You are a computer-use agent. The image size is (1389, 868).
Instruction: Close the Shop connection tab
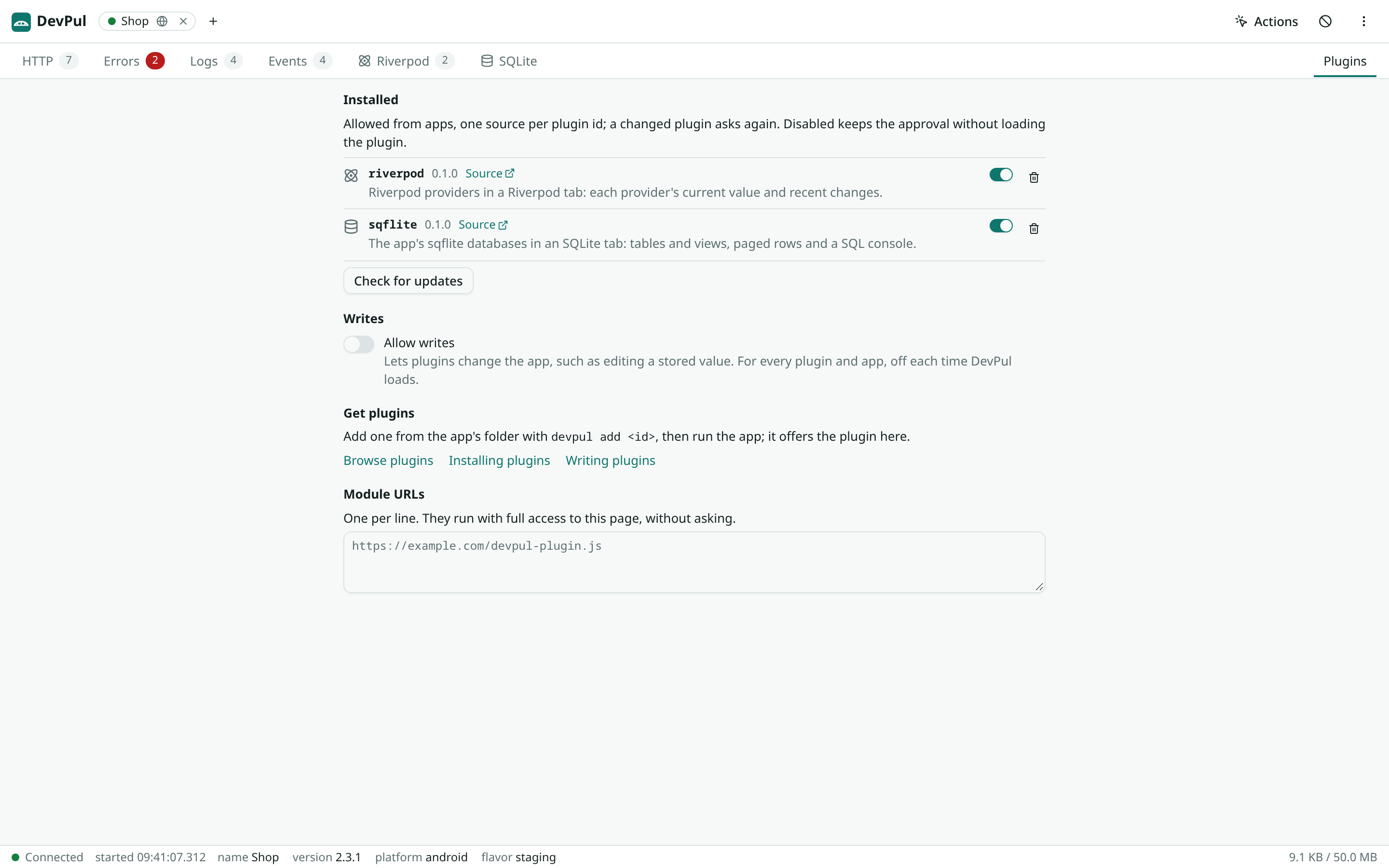183,21
